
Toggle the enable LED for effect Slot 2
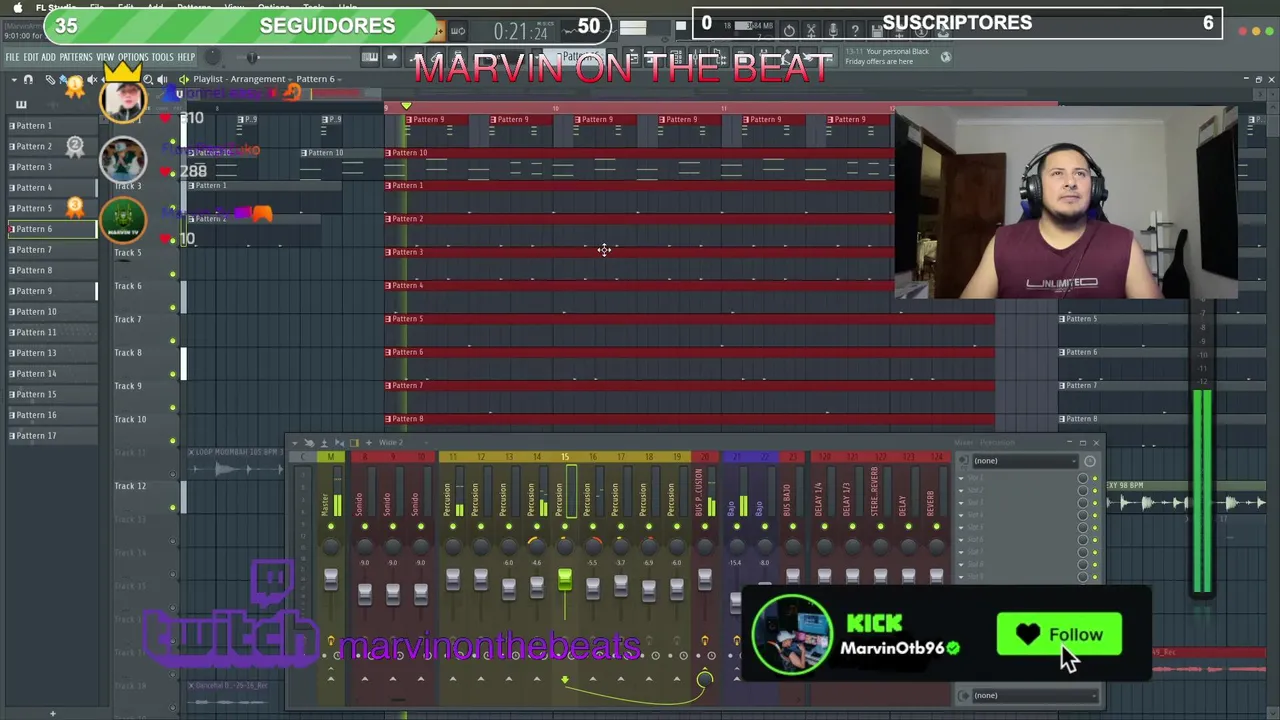tap(1094, 491)
